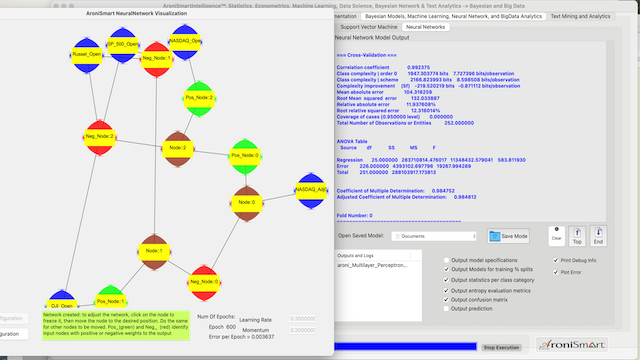
Task: Click Total Number of Observations line
Action: coord(405,123)
